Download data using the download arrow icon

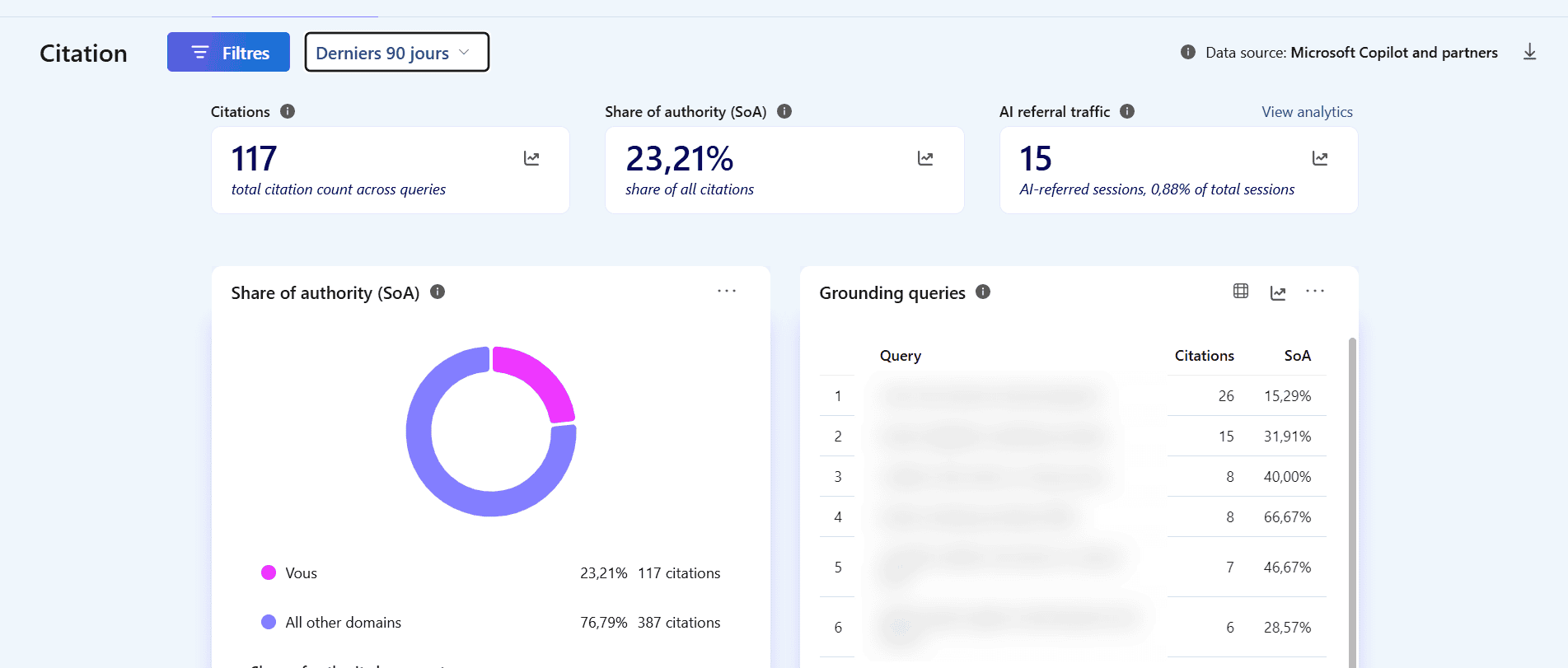click(x=1529, y=52)
